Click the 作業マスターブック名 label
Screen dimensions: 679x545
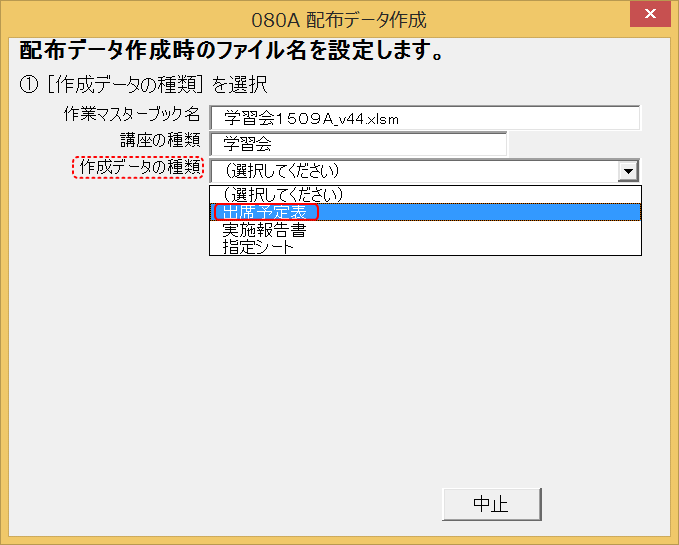coord(132,114)
